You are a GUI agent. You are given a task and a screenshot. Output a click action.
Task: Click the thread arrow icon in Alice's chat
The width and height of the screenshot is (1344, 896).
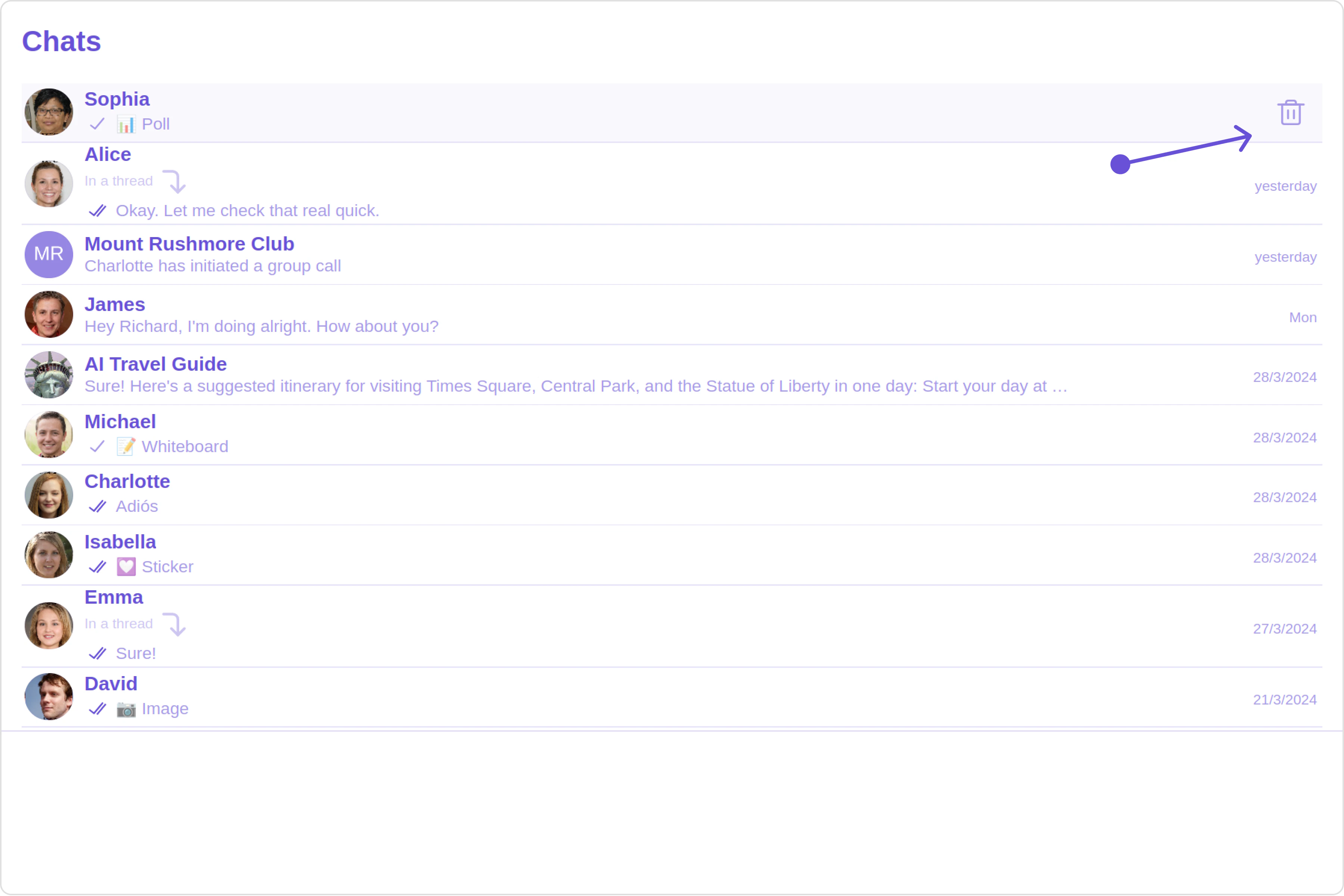coord(174,182)
